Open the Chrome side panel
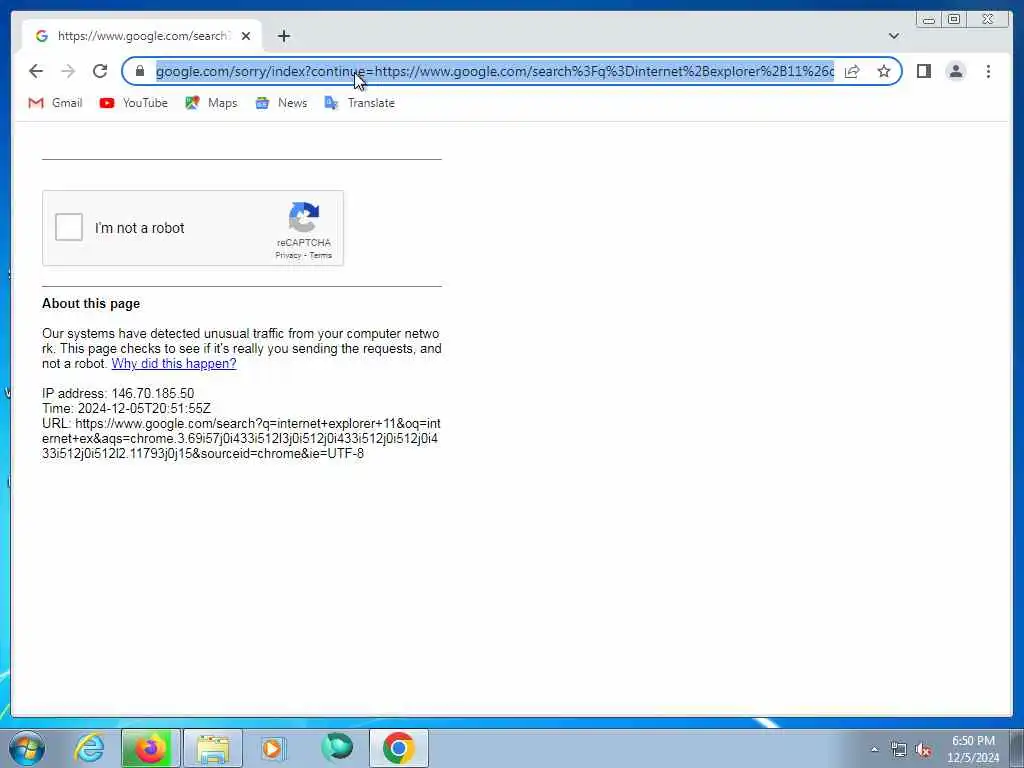Image resolution: width=1024 pixels, height=768 pixels. coord(923,71)
